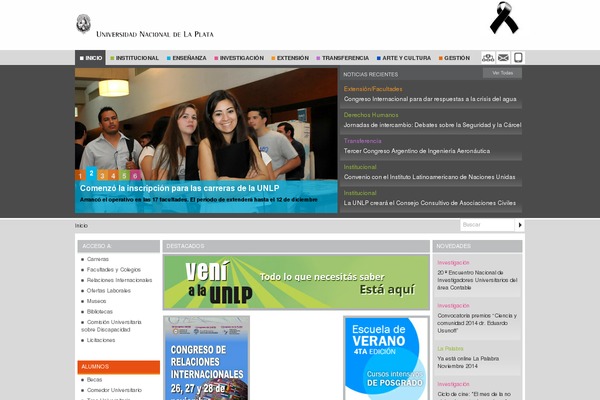The height and width of the screenshot is (400, 600).
Task: Open the contact envelope icon
Action: coord(503,58)
